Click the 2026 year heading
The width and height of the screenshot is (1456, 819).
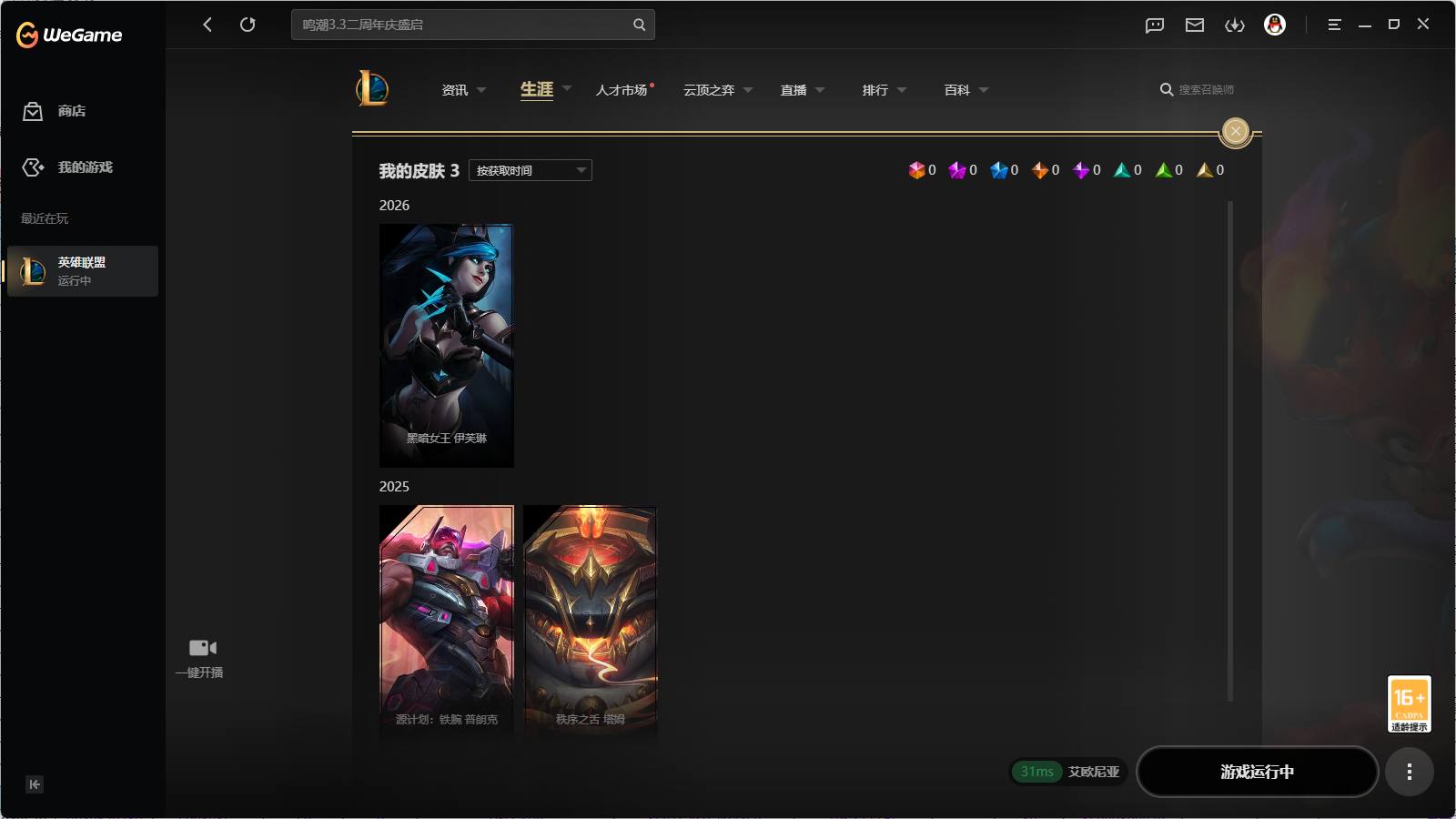click(394, 206)
